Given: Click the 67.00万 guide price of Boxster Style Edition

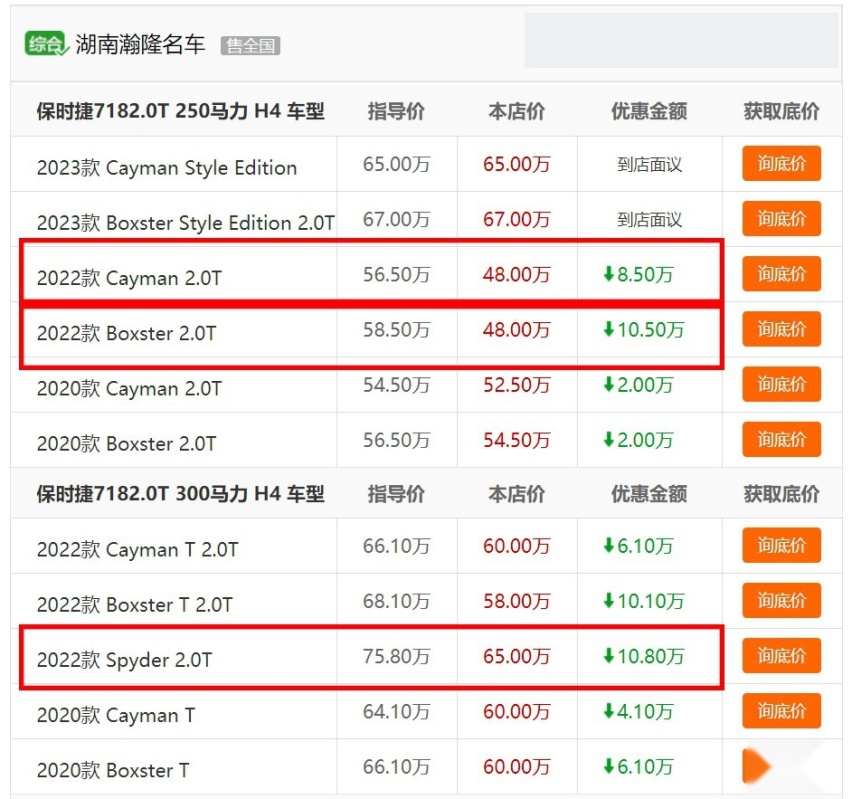Looking at the screenshot, I should pyautogui.click(x=397, y=220).
